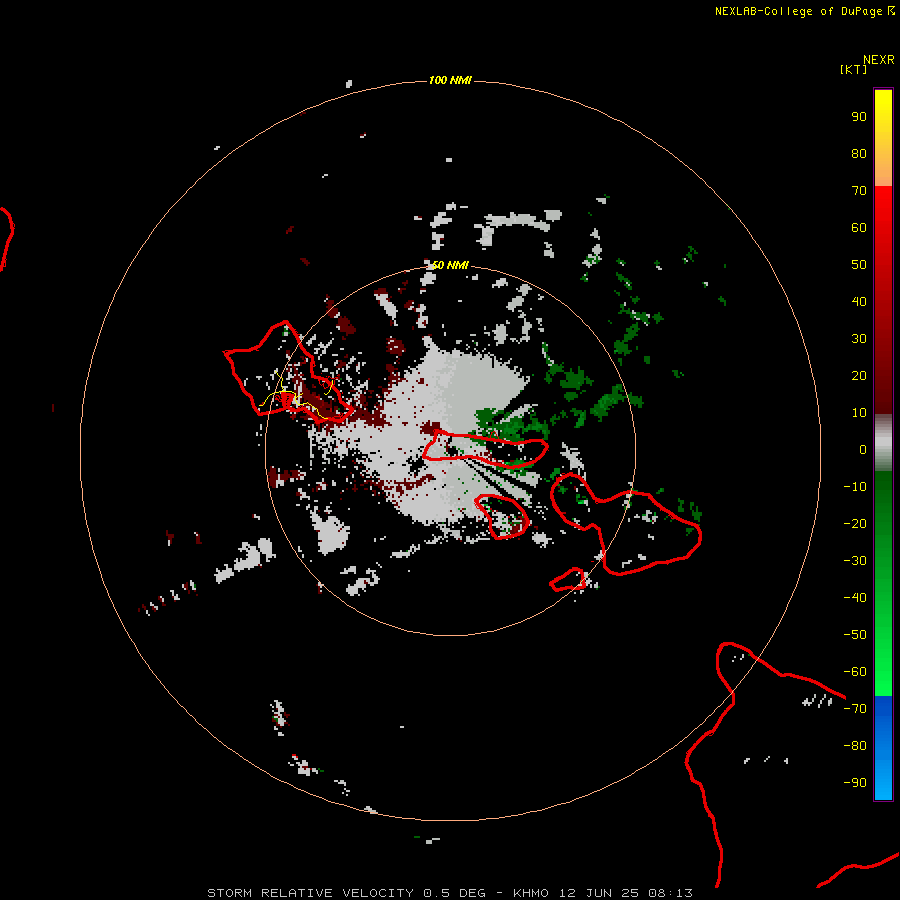This screenshot has width=900, height=900.
Task: Click the -60 value on the velocity scale
Action: click(x=855, y=672)
